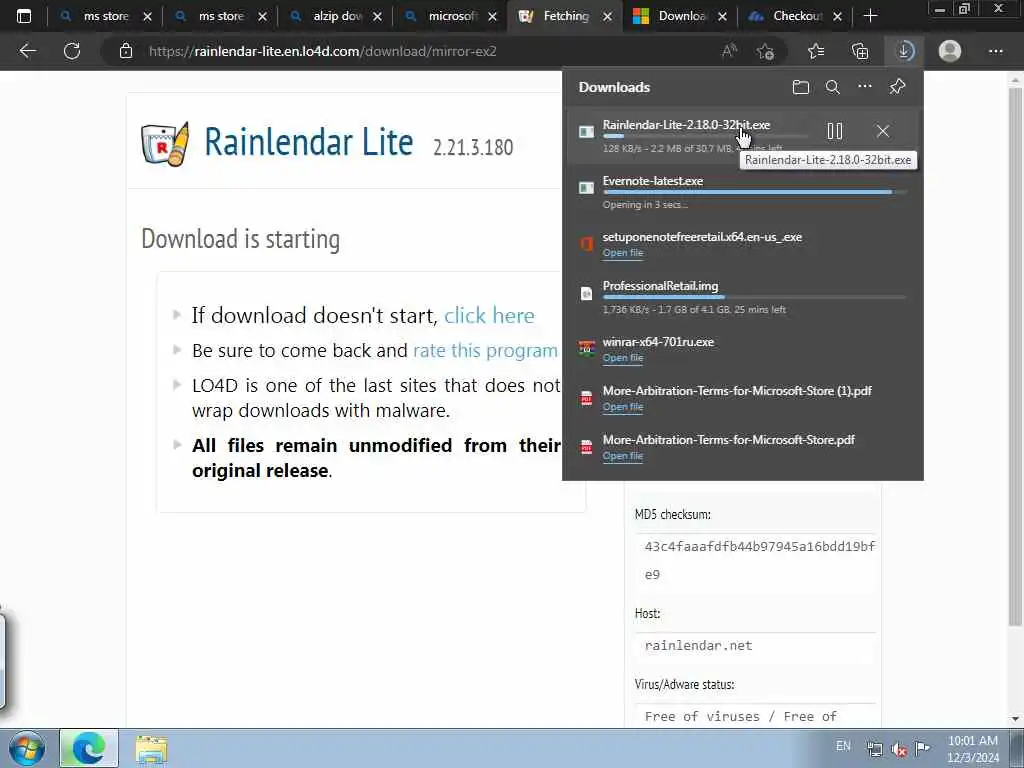The image size is (1024, 768).
Task: Click the MD5 checksum value text
Action: [x=760, y=560]
